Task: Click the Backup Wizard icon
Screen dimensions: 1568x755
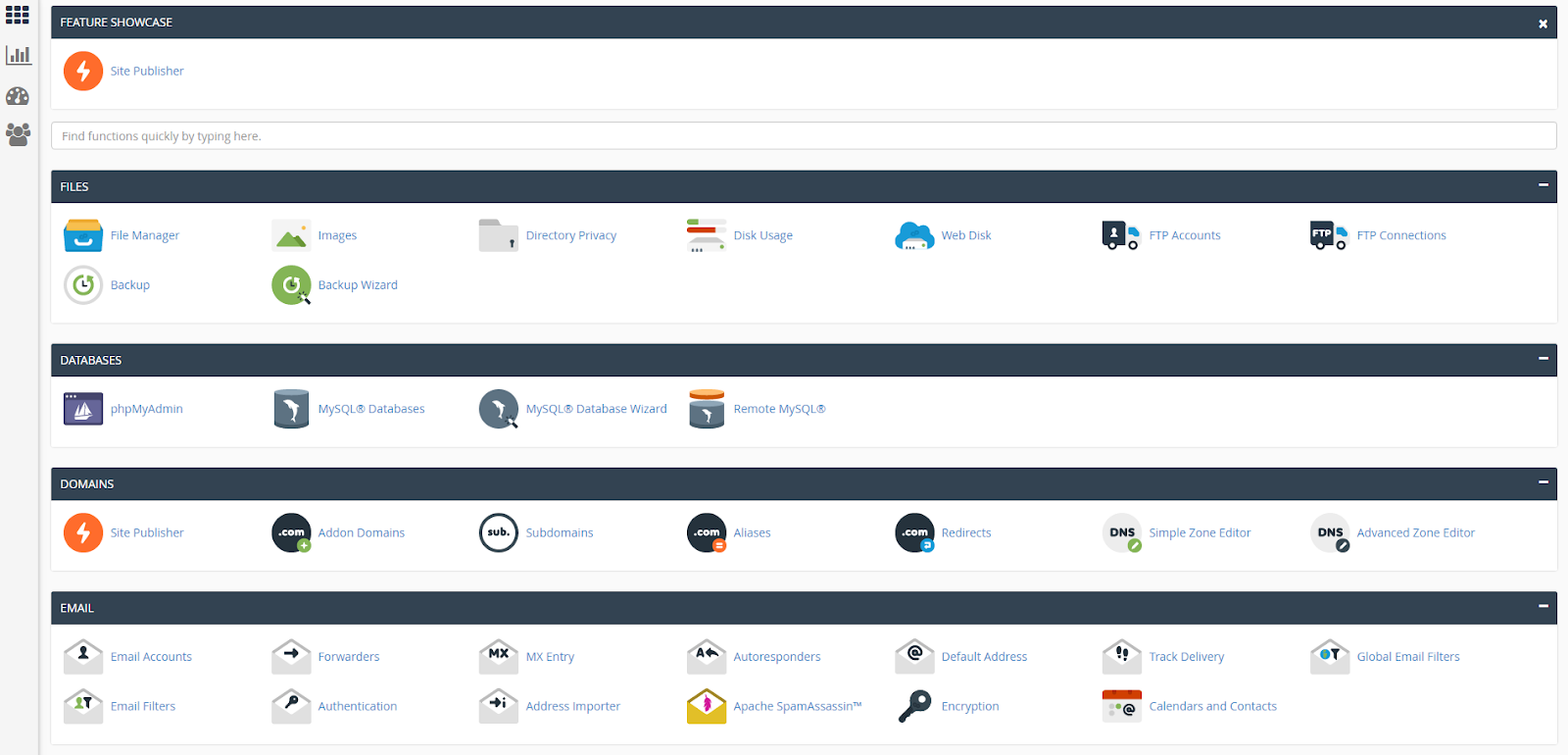Action: point(291,285)
